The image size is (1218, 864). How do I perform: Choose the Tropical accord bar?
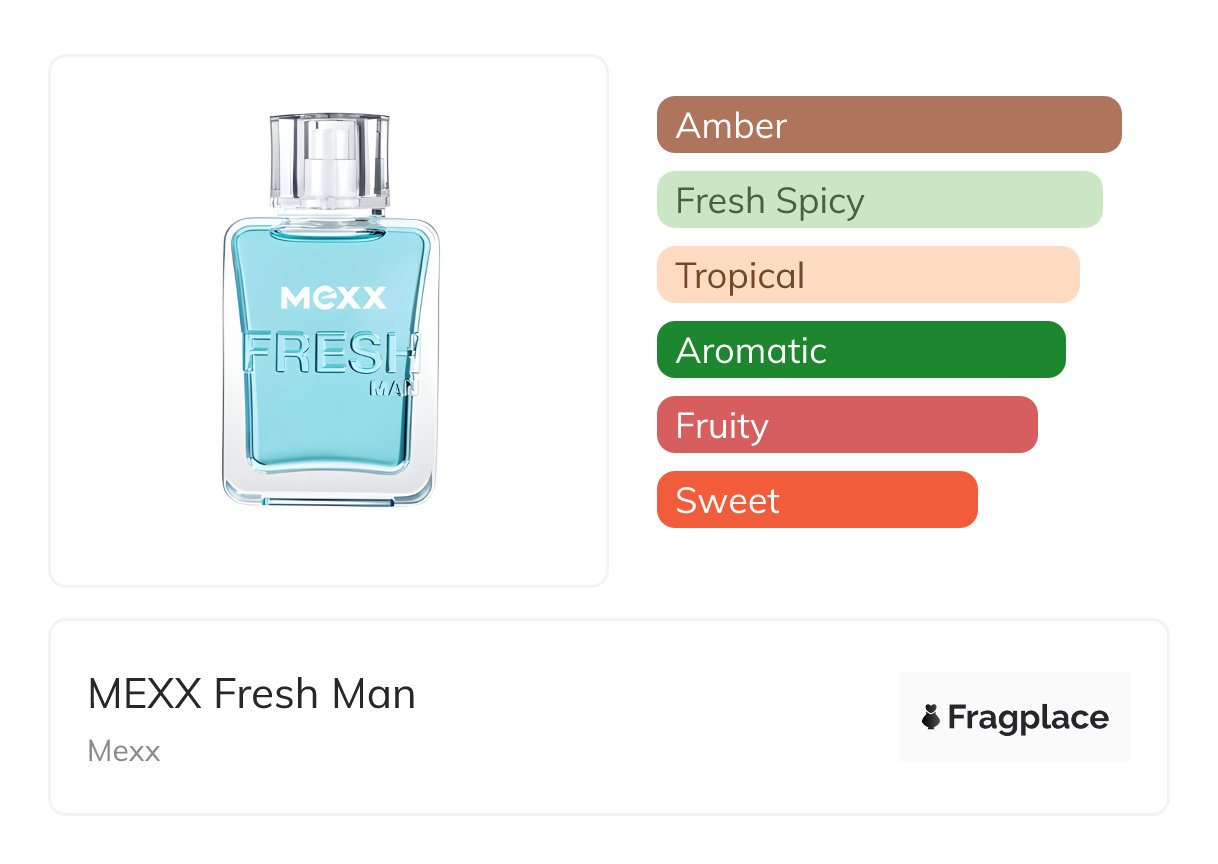(x=867, y=275)
